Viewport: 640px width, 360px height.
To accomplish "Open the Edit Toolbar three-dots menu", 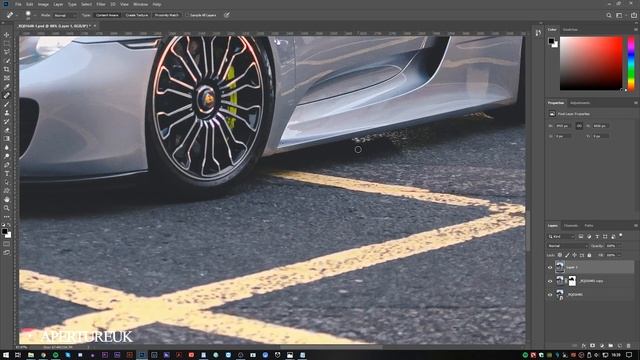I will click(x=7, y=216).
